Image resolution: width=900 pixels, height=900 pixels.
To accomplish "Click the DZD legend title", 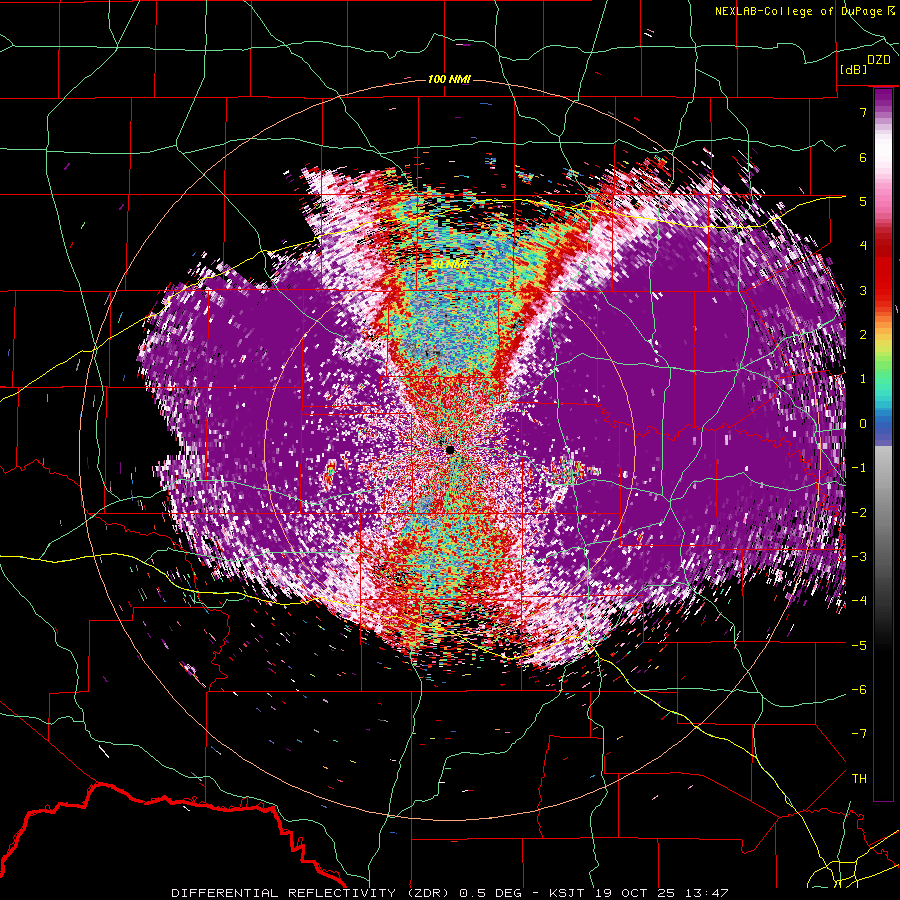I will [879, 60].
